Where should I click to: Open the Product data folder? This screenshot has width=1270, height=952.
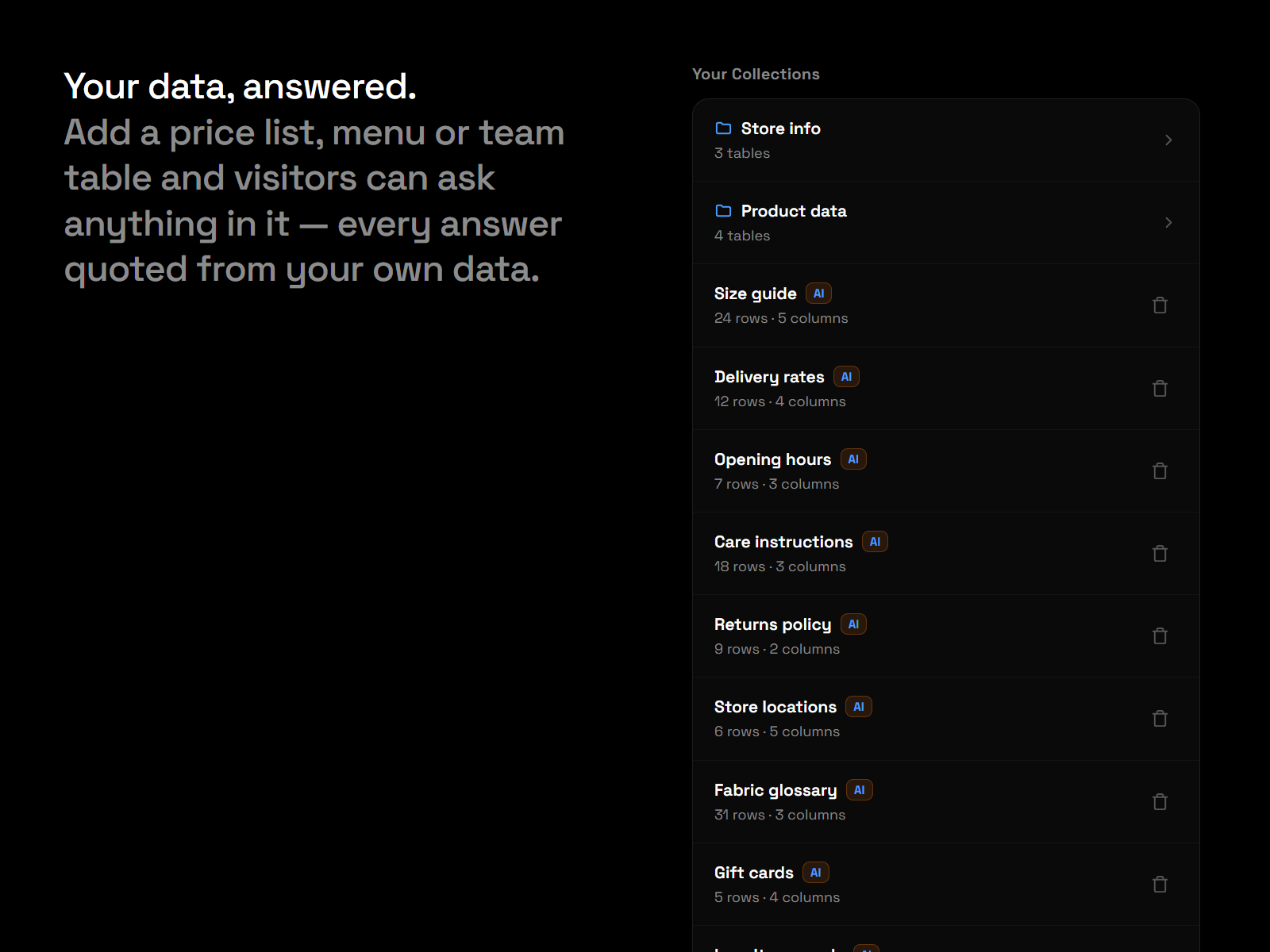(x=945, y=223)
